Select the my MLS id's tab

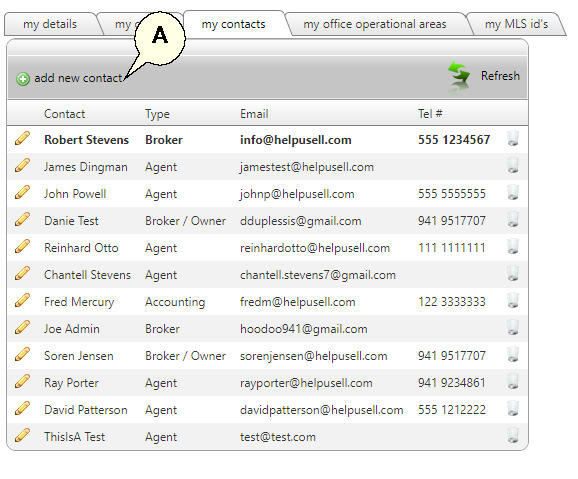(516, 24)
